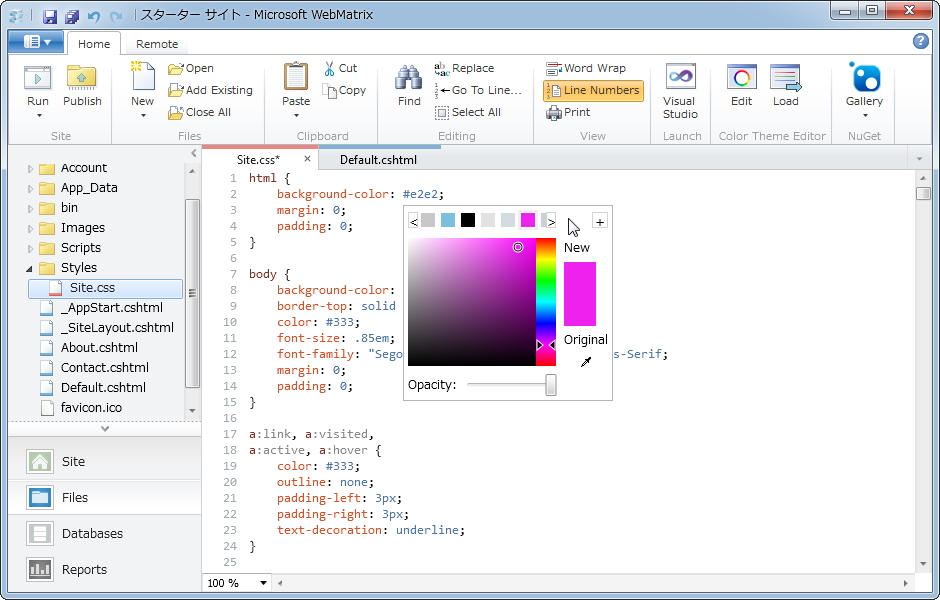Pick a color with the eyedropper tool

click(586, 362)
